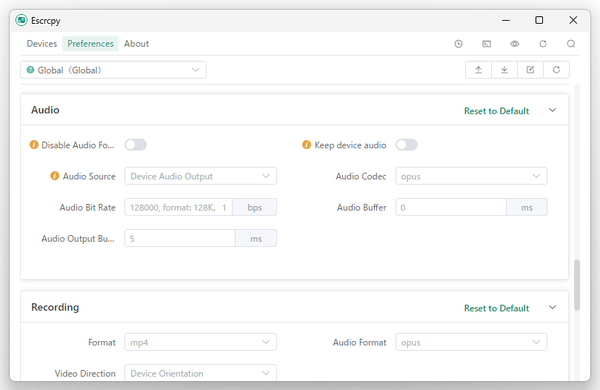
Task: Click Reset to Default for Audio
Action: 496,111
